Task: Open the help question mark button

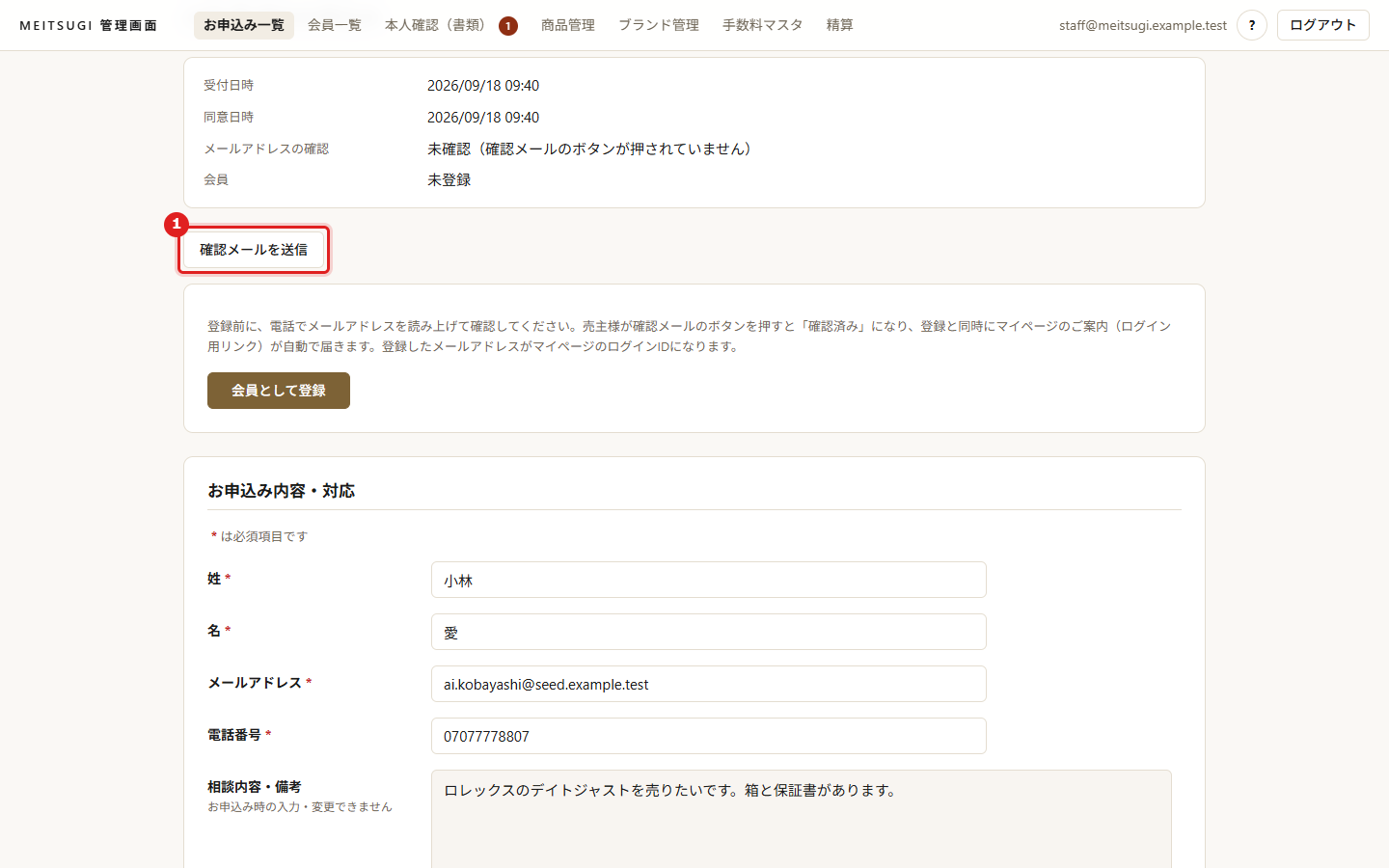Action: [x=1252, y=25]
